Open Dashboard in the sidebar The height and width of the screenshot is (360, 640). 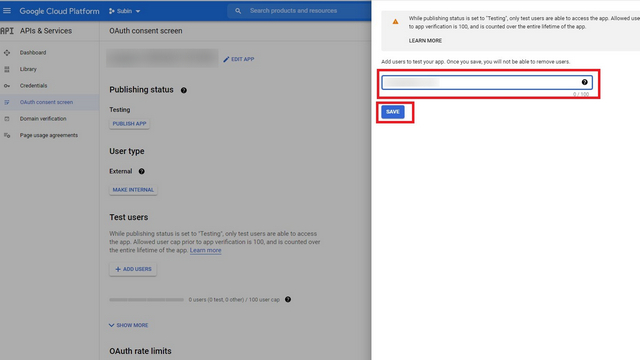click(33, 53)
